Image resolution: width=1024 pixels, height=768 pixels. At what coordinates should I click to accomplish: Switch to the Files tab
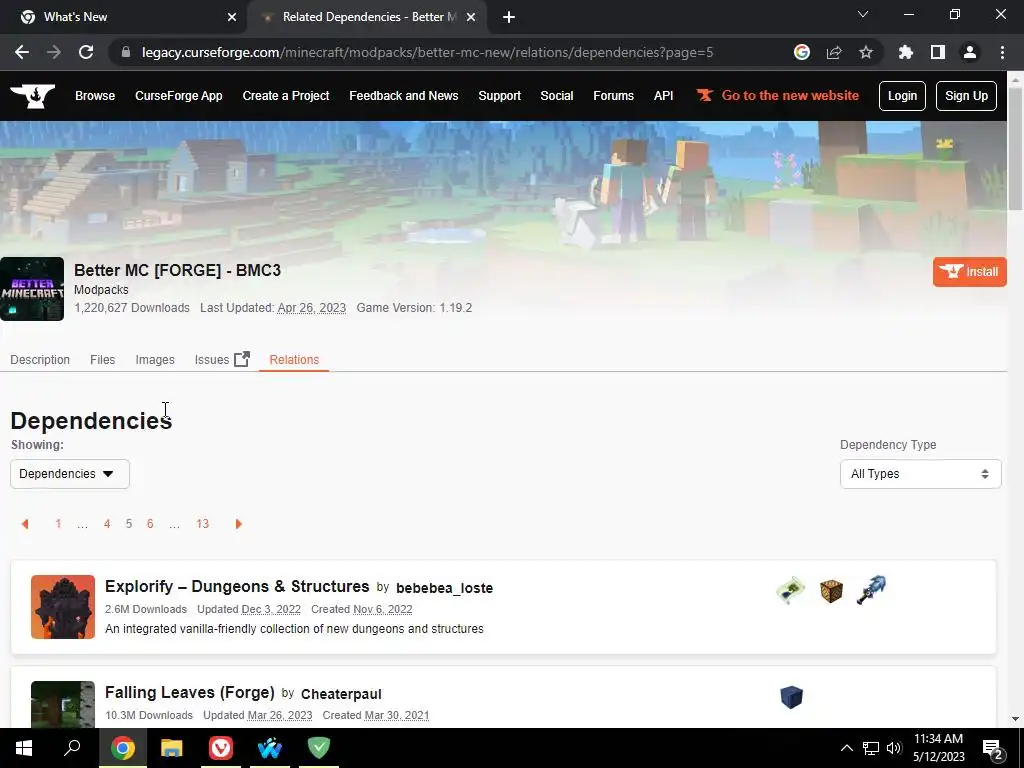pos(103,360)
